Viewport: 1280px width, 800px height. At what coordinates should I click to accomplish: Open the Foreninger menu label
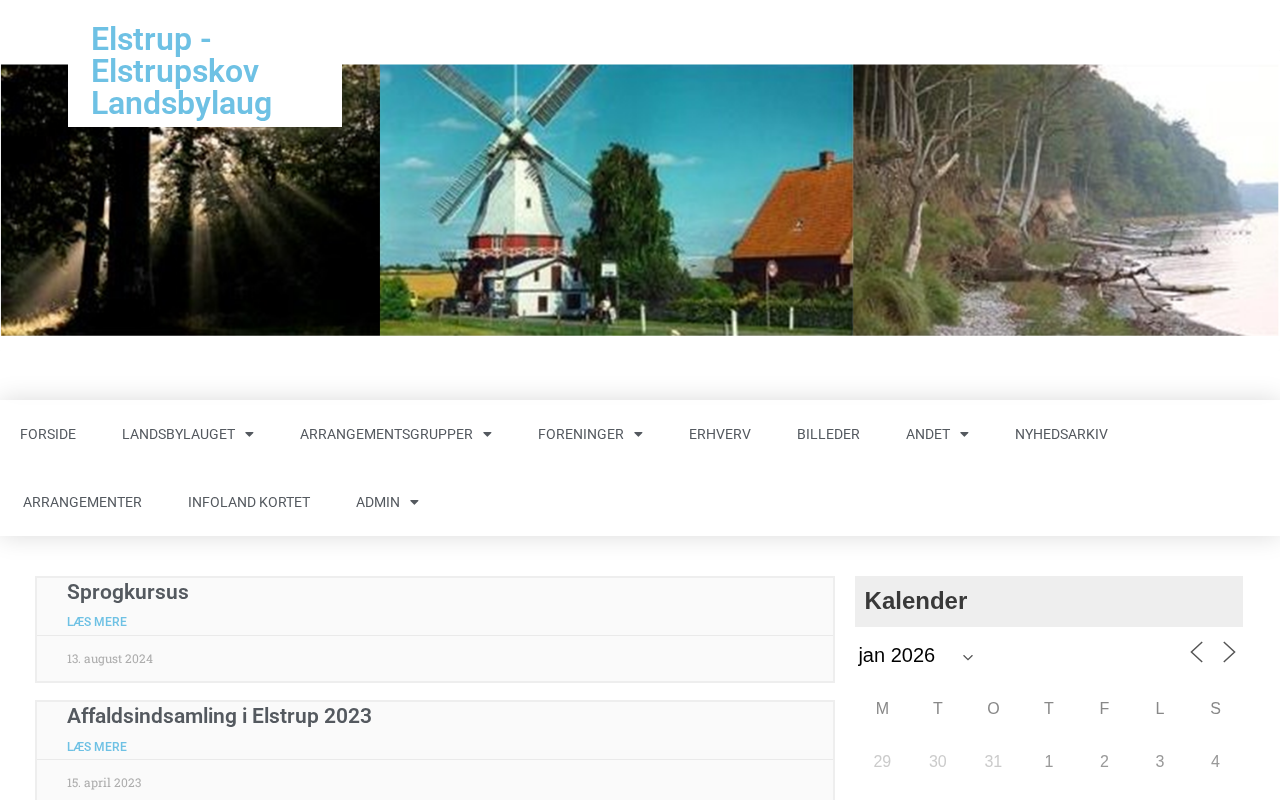581,434
